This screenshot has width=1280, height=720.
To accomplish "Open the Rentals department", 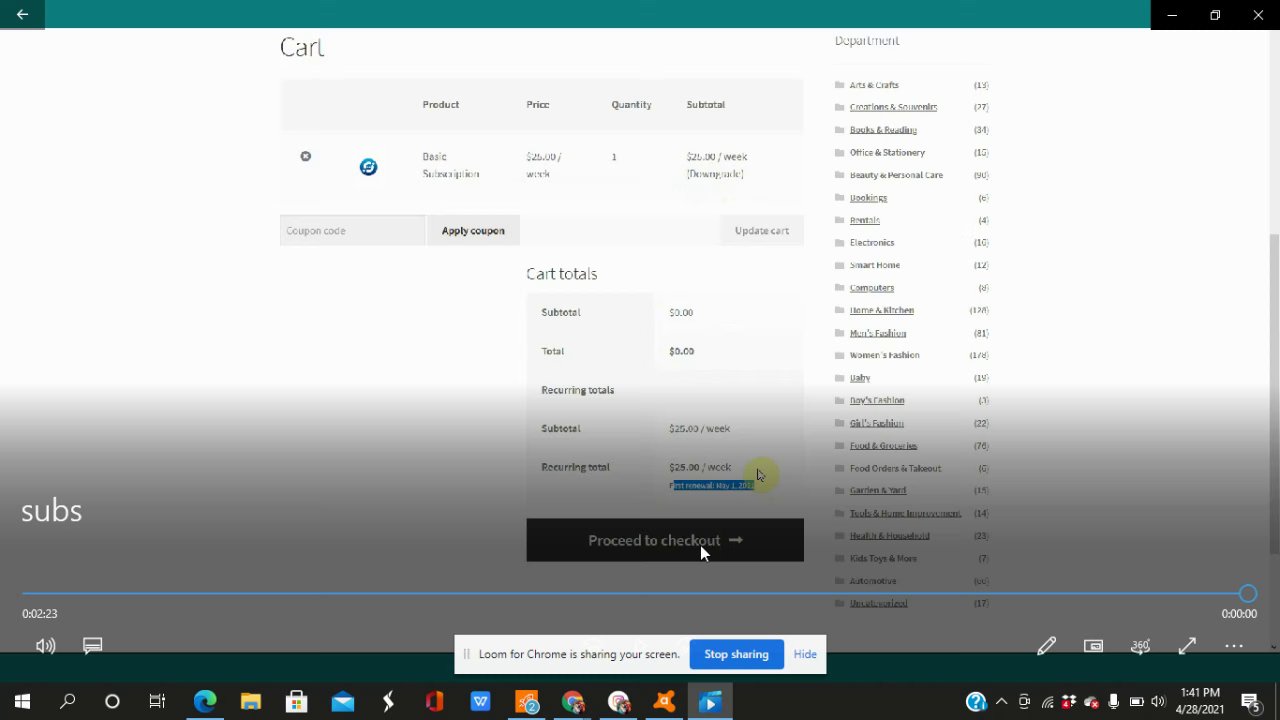I will point(865,220).
